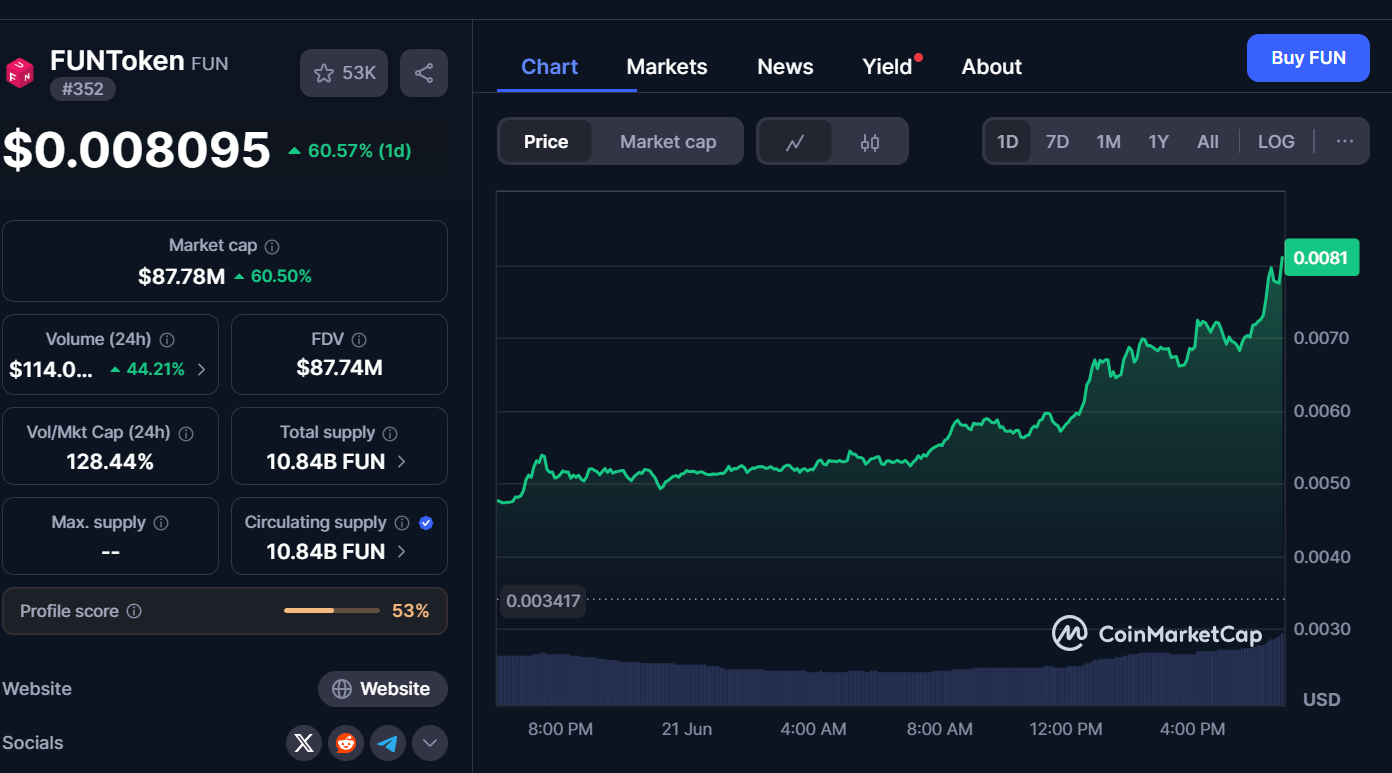Open the FUNToken Website link
The image size is (1392, 773).
click(x=383, y=689)
